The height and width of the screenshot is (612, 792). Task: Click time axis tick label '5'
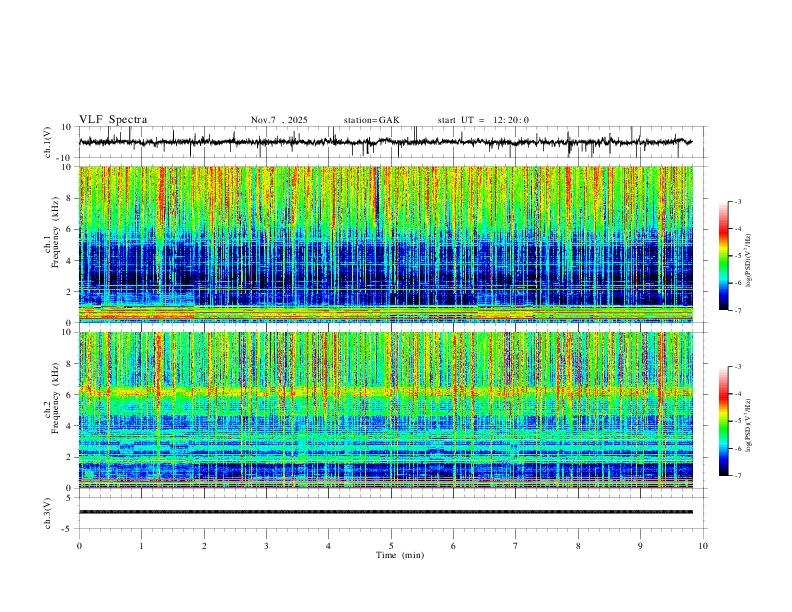click(x=391, y=546)
